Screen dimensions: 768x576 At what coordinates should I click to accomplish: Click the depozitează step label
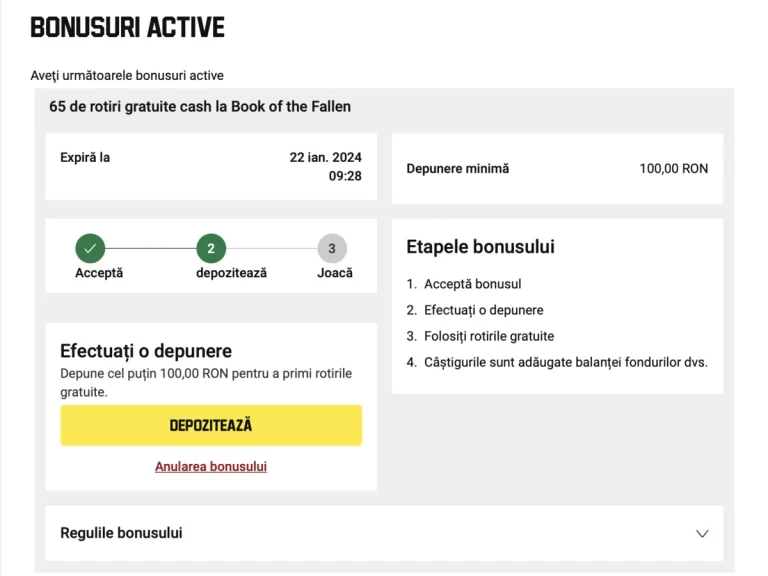[x=232, y=273]
